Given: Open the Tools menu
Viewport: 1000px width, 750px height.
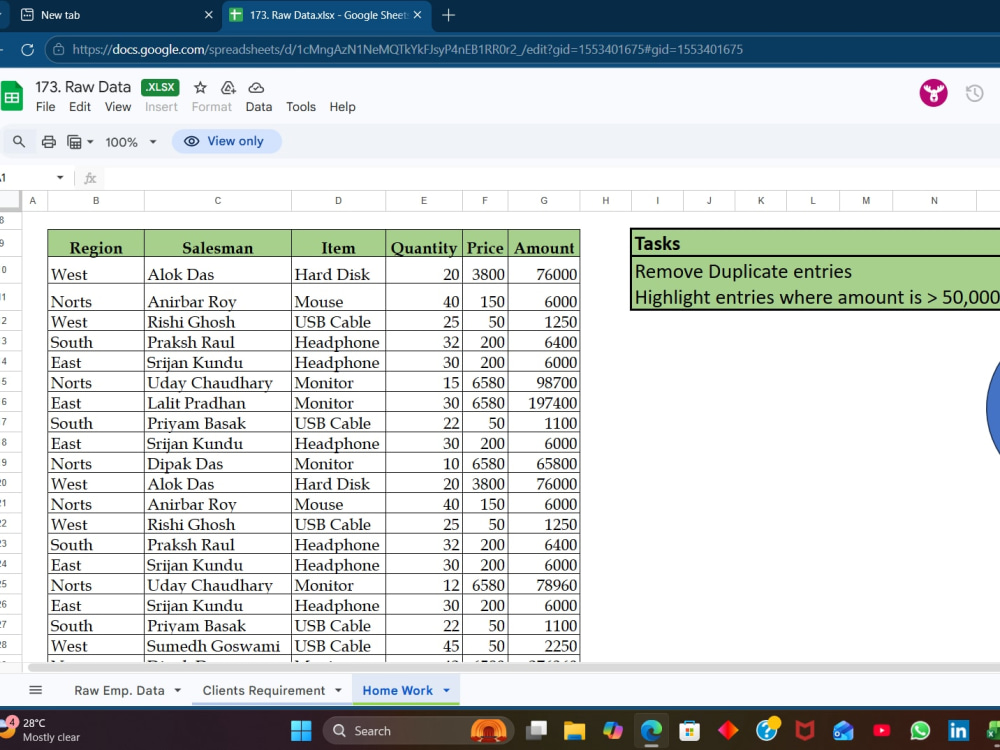Looking at the screenshot, I should (x=301, y=107).
